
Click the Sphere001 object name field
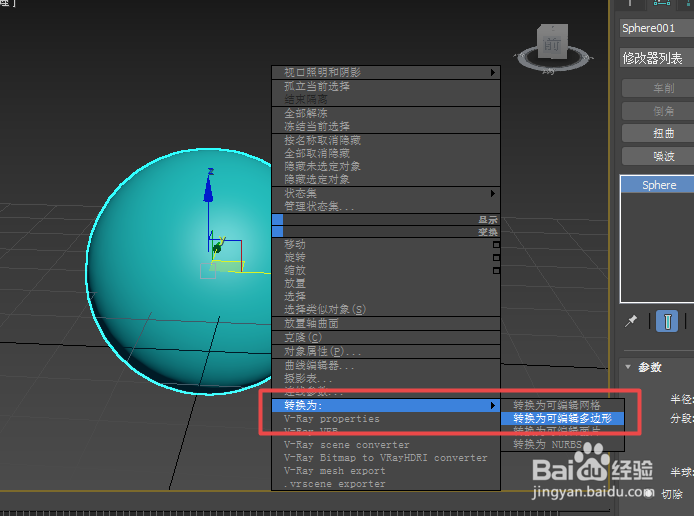(656, 28)
